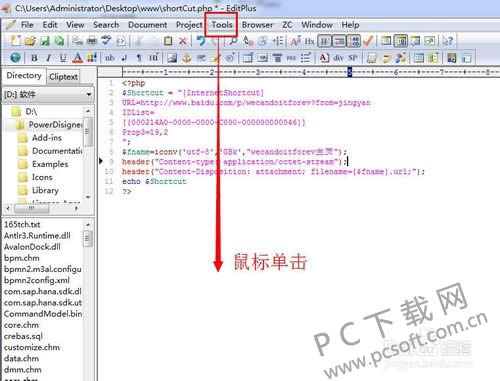Insert a list using the list icon

pos(306,58)
